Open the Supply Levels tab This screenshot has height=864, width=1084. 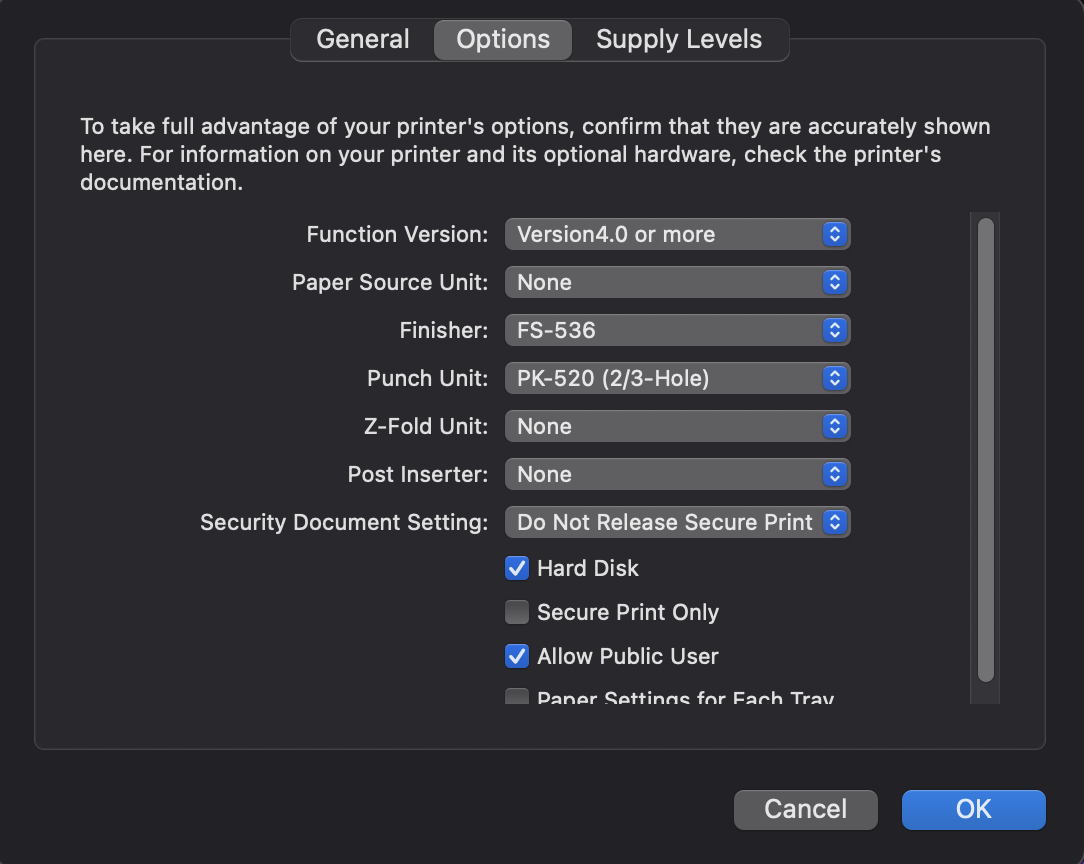click(x=678, y=40)
